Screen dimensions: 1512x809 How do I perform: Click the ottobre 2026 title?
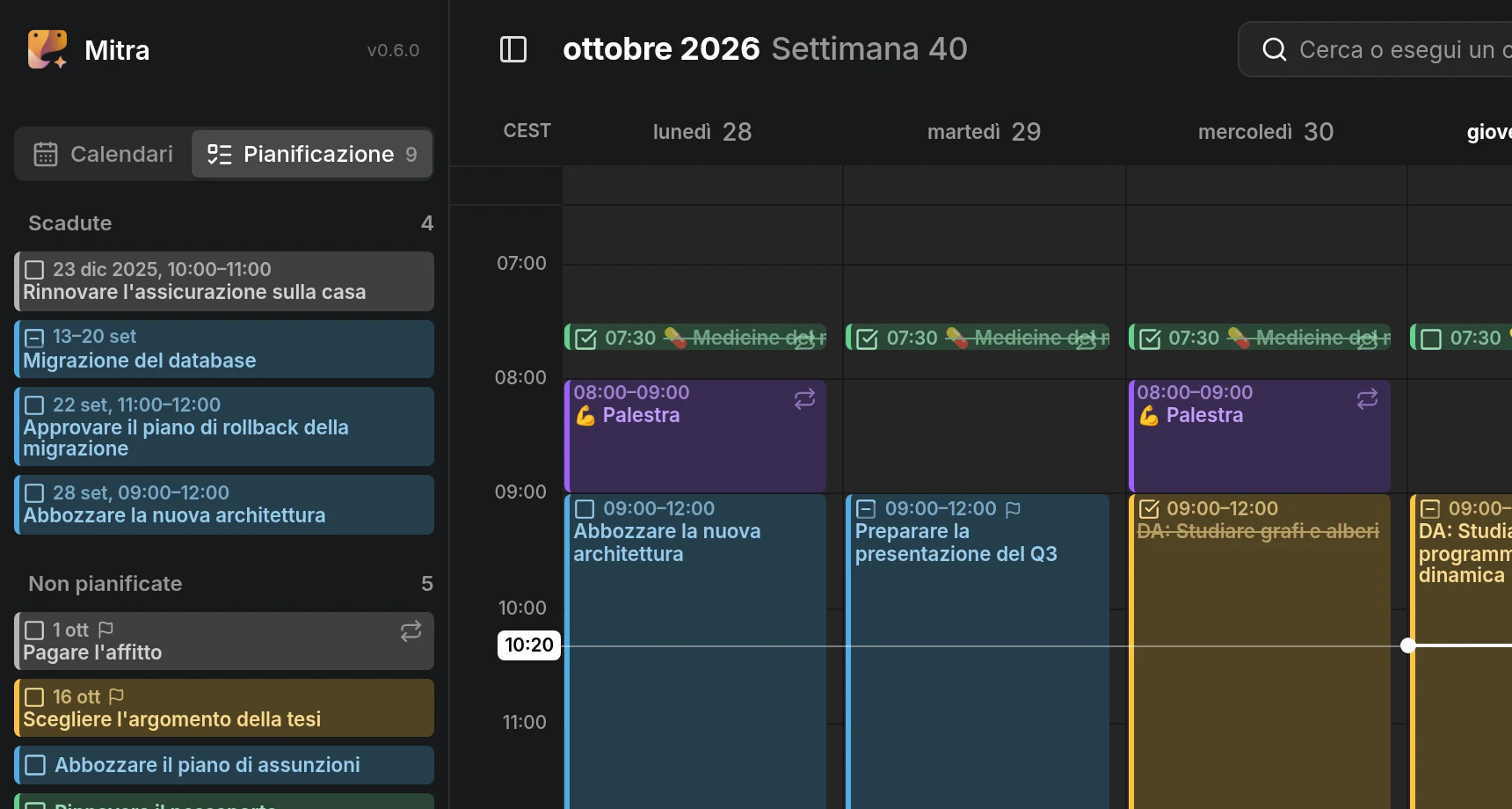click(661, 49)
